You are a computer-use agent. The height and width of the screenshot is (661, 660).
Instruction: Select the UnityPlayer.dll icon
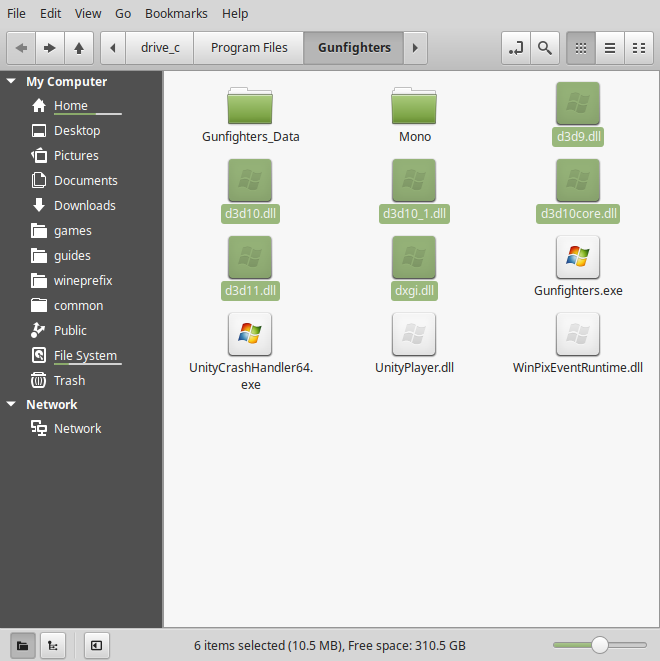tap(414, 334)
